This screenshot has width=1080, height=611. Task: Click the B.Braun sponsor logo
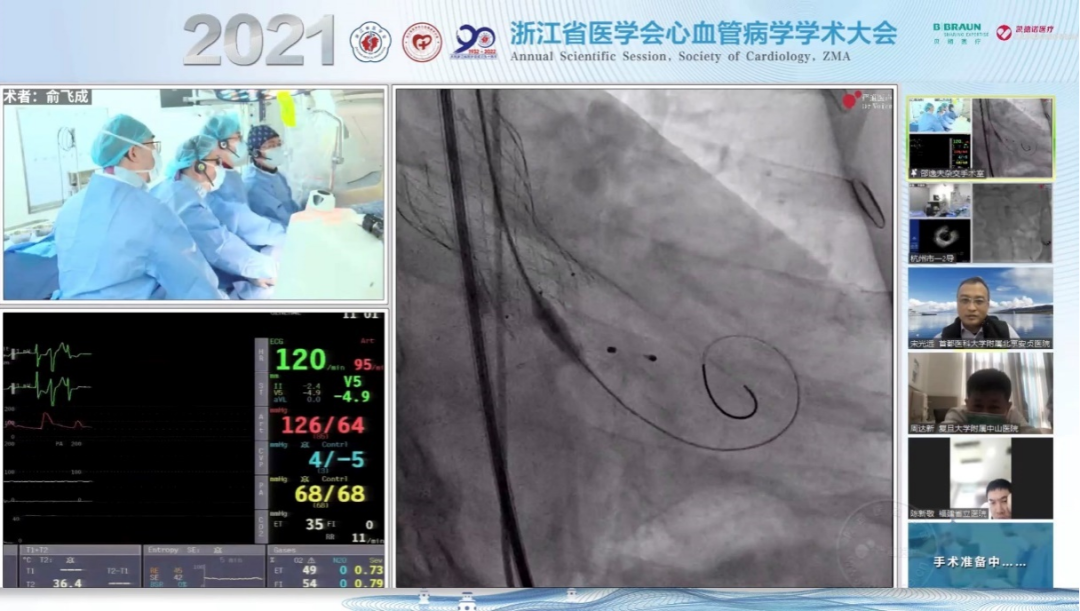[956, 33]
